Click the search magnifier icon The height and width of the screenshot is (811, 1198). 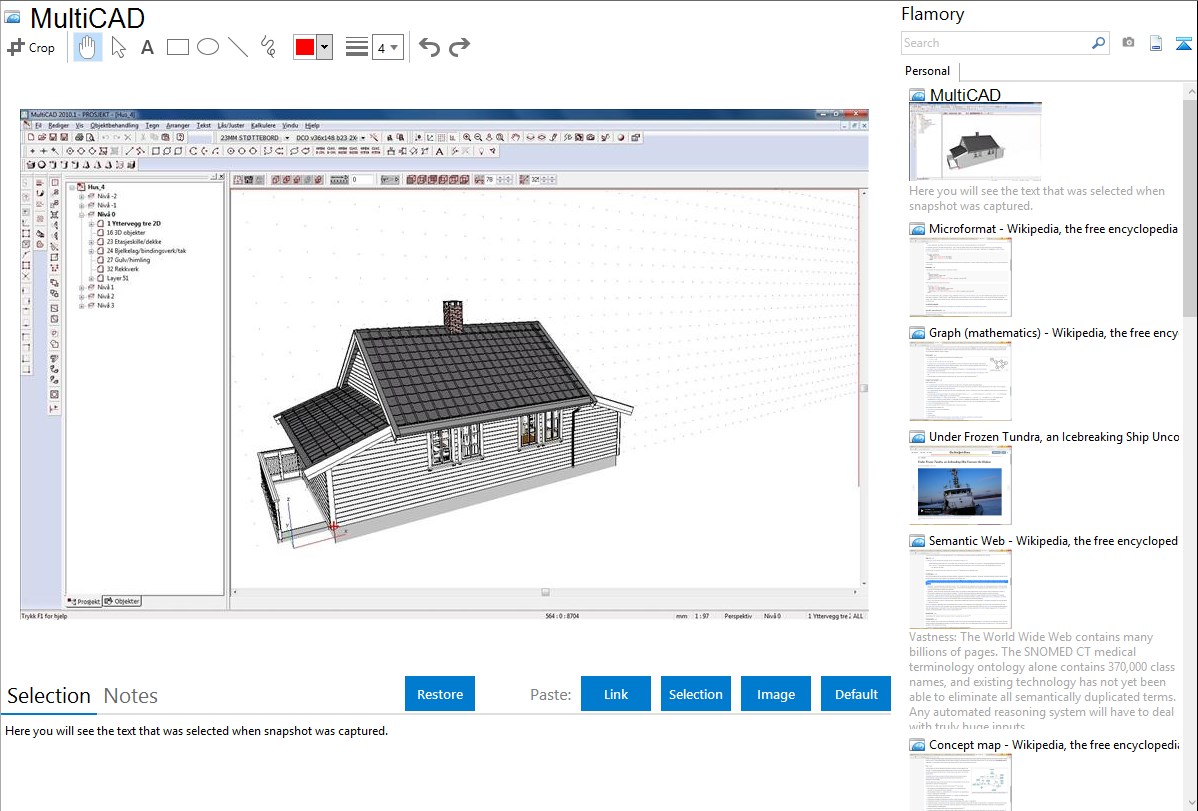click(x=1098, y=43)
